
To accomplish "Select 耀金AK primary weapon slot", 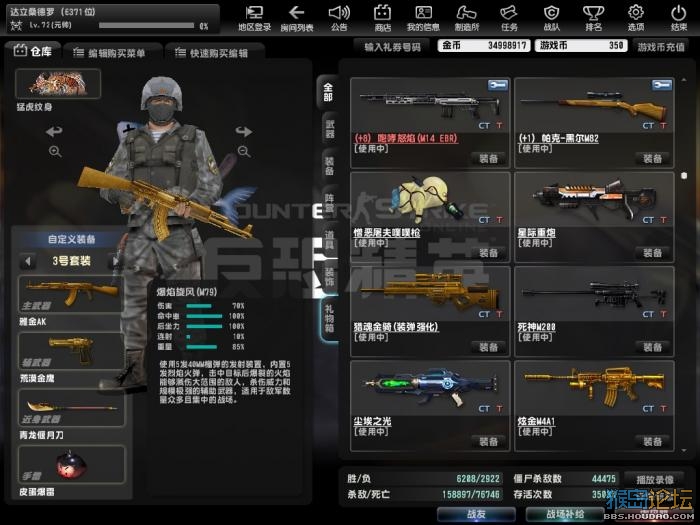I will click(71, 294).
